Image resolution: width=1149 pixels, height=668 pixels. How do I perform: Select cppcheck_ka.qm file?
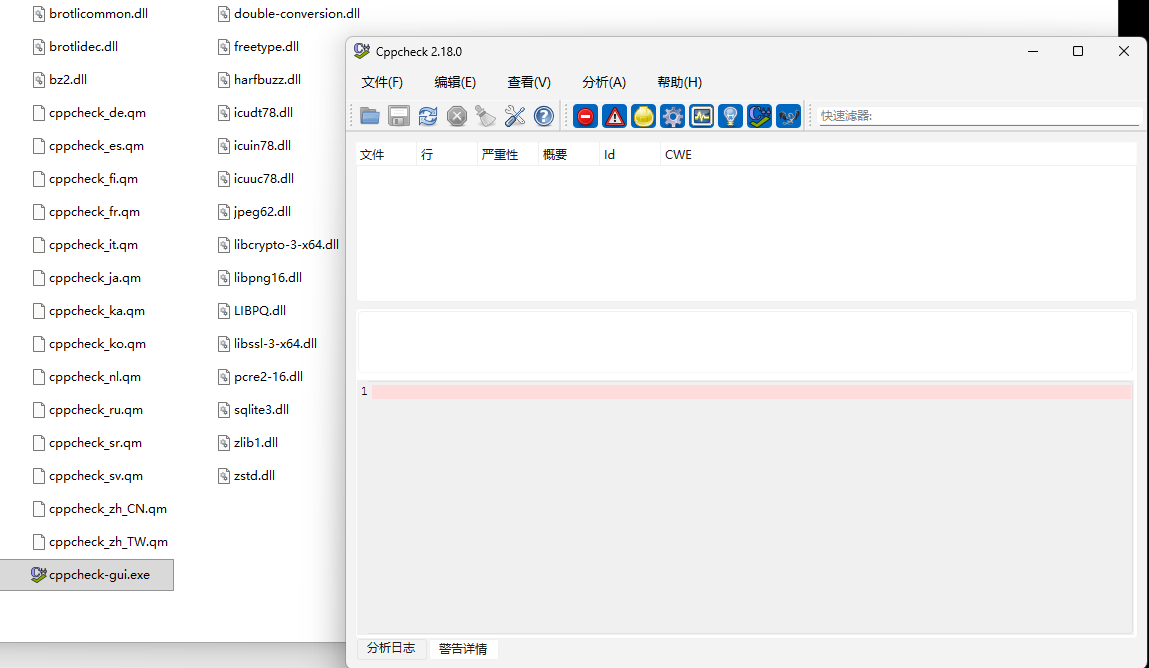pyautogui.click(x=89, y=311)
